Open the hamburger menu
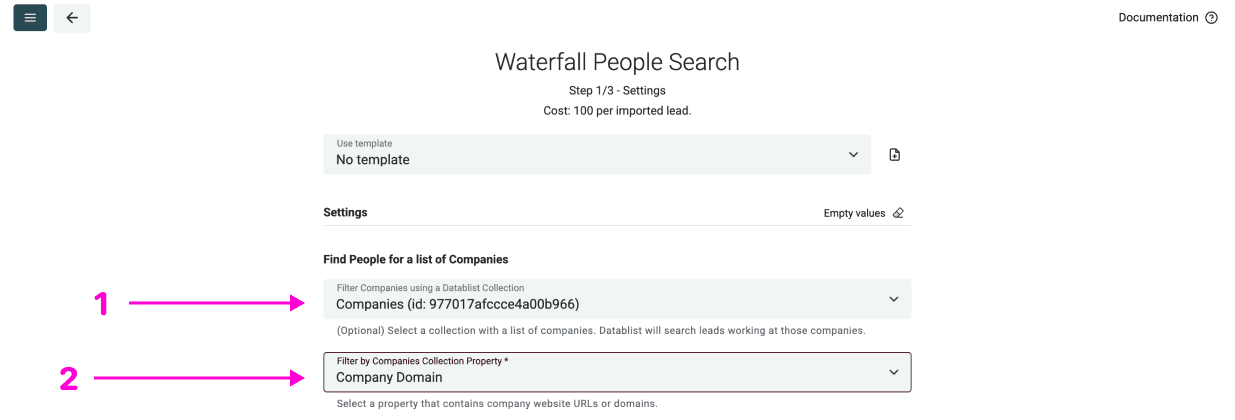 point(30,18)
